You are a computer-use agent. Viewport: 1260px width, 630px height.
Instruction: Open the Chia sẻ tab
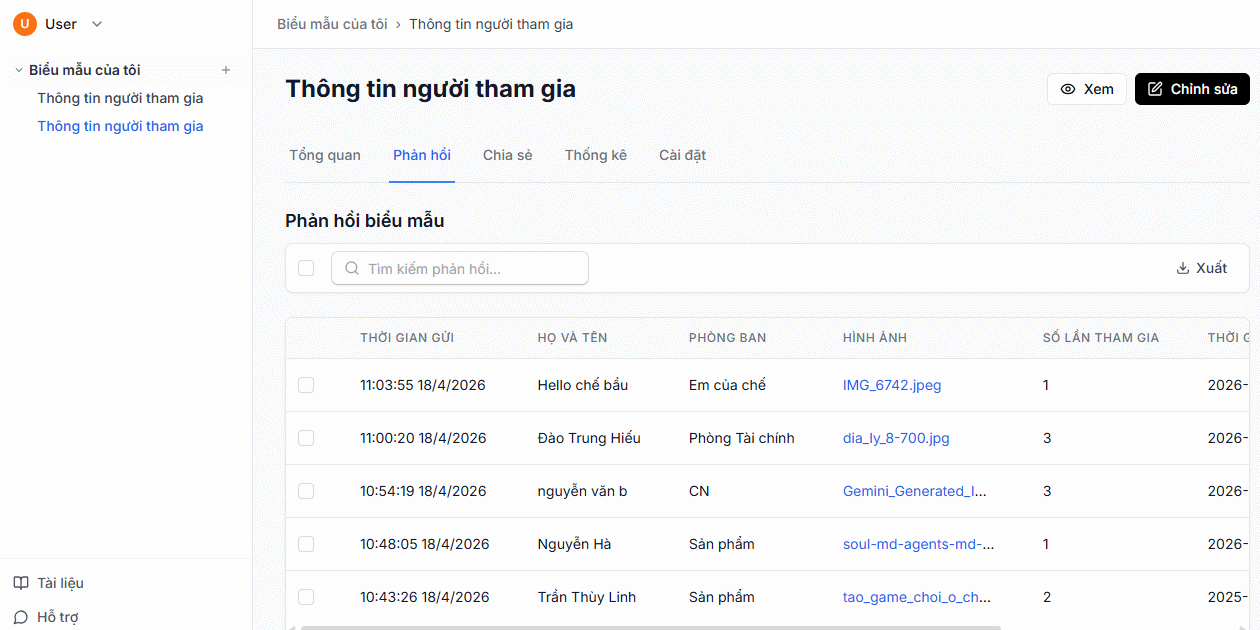point(507,155)
